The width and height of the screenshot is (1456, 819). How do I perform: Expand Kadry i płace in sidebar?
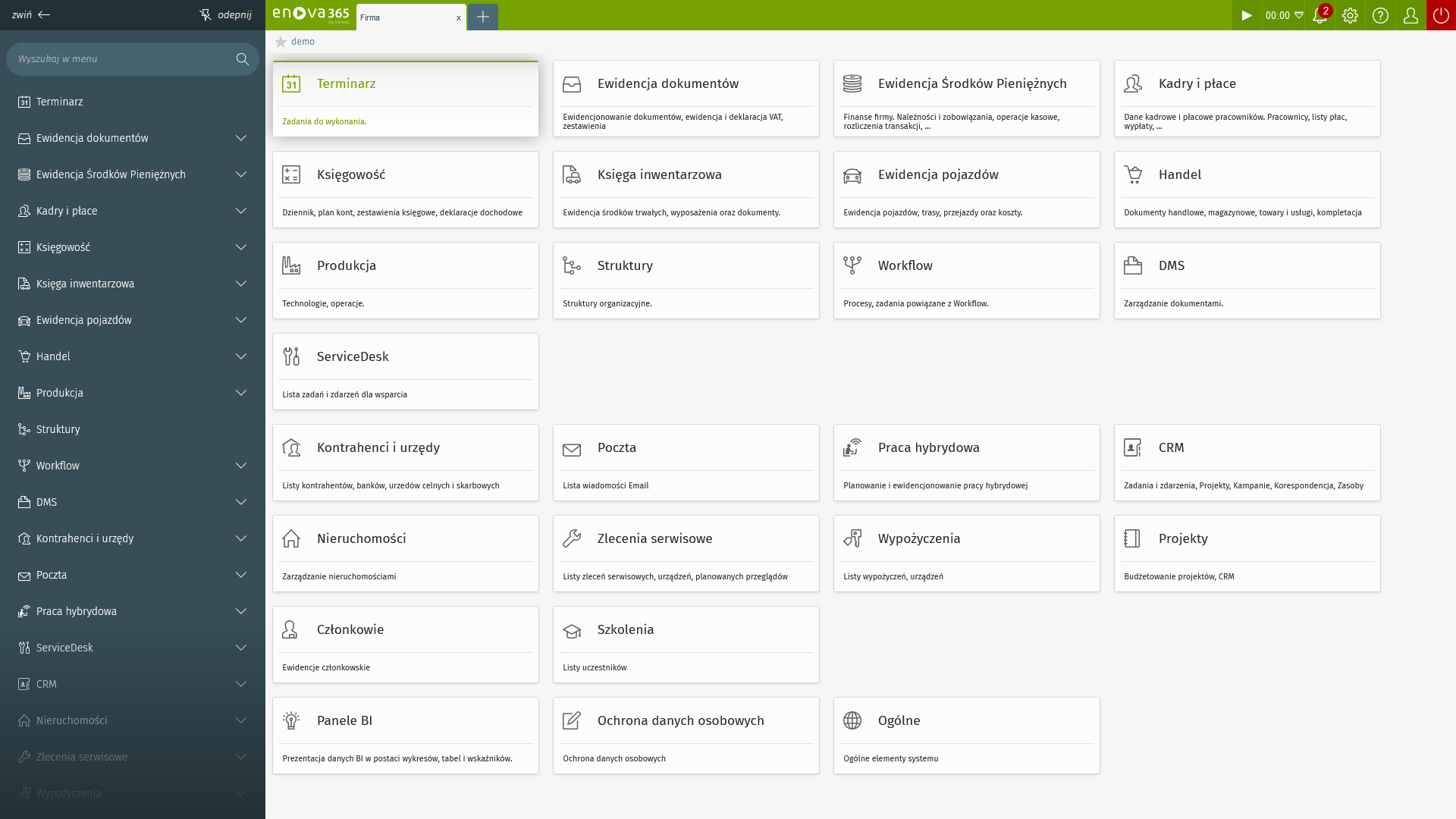point(241,211)
